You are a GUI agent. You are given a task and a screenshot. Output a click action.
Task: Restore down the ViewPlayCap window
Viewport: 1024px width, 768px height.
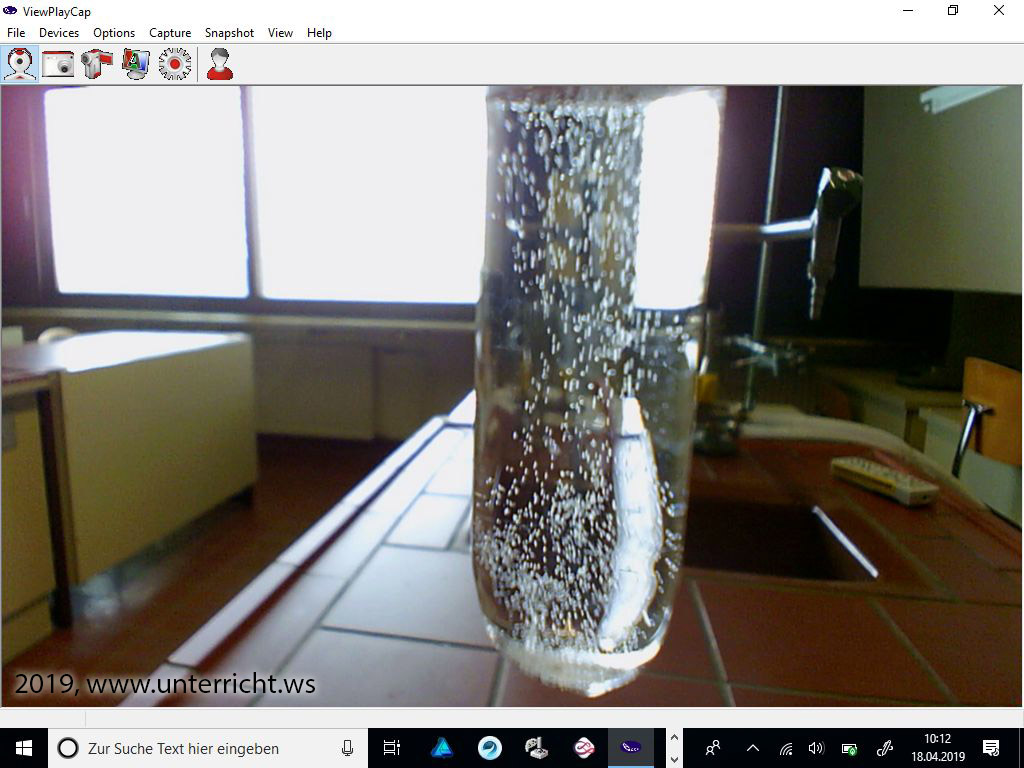pyautogui.click(x=953, y=10)
